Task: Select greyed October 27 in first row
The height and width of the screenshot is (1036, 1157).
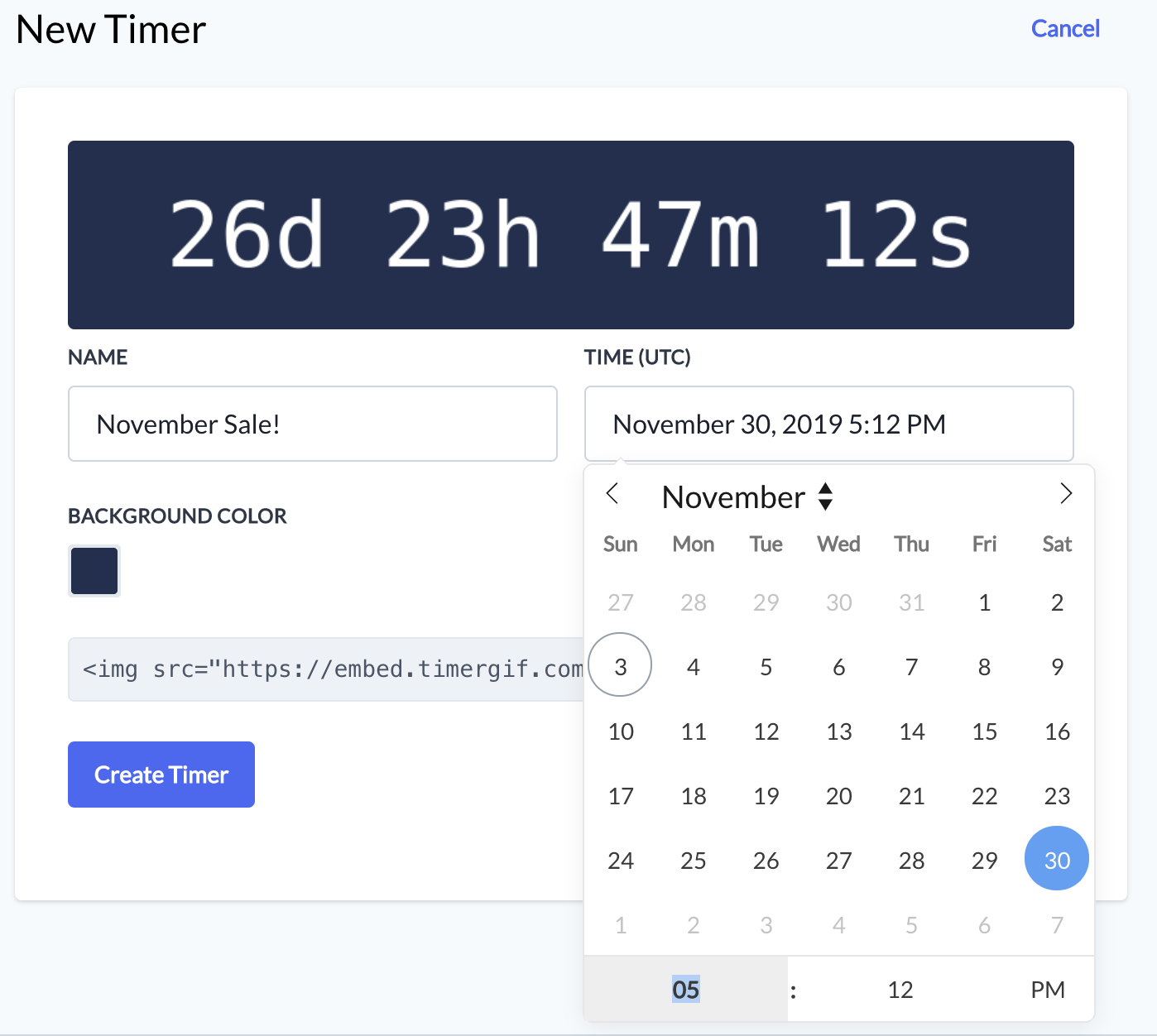Action: [x=621, y=602]
